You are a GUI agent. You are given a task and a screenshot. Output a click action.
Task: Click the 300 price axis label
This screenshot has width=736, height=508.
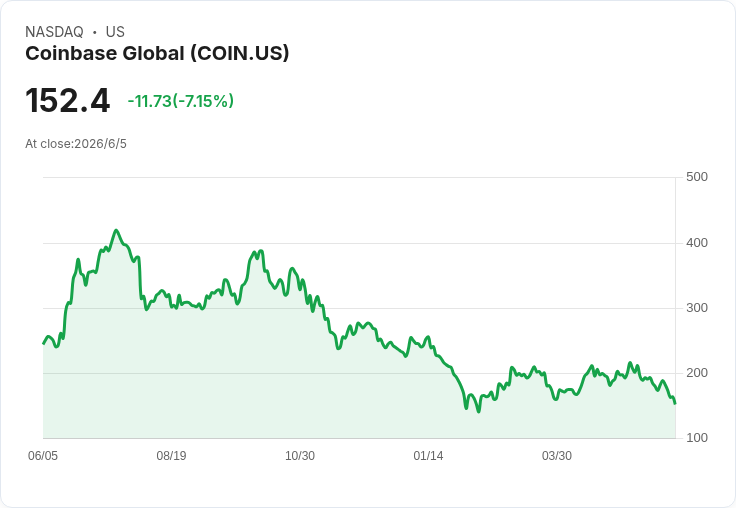click(697, 308)
